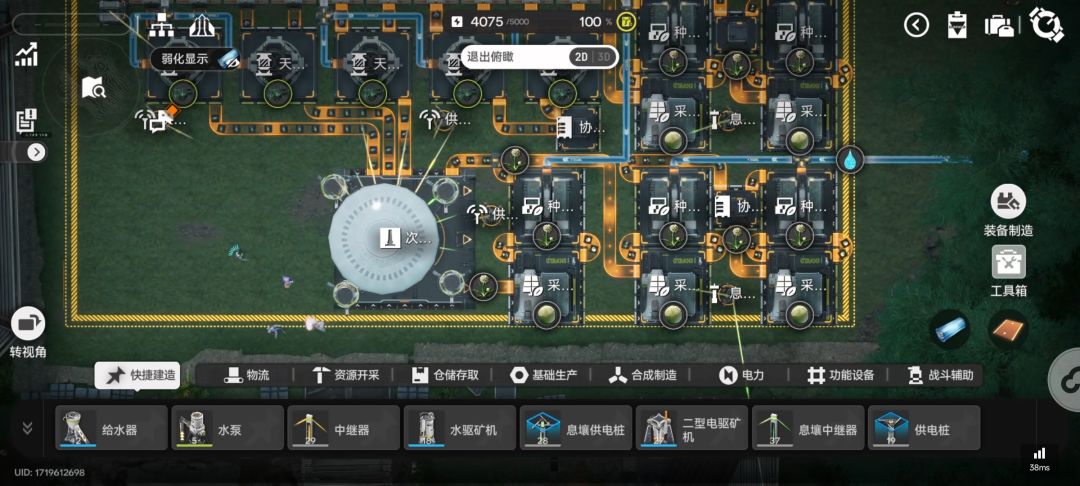Open the production statistics chart icon

pyautogui.click(x=26, y=55)
